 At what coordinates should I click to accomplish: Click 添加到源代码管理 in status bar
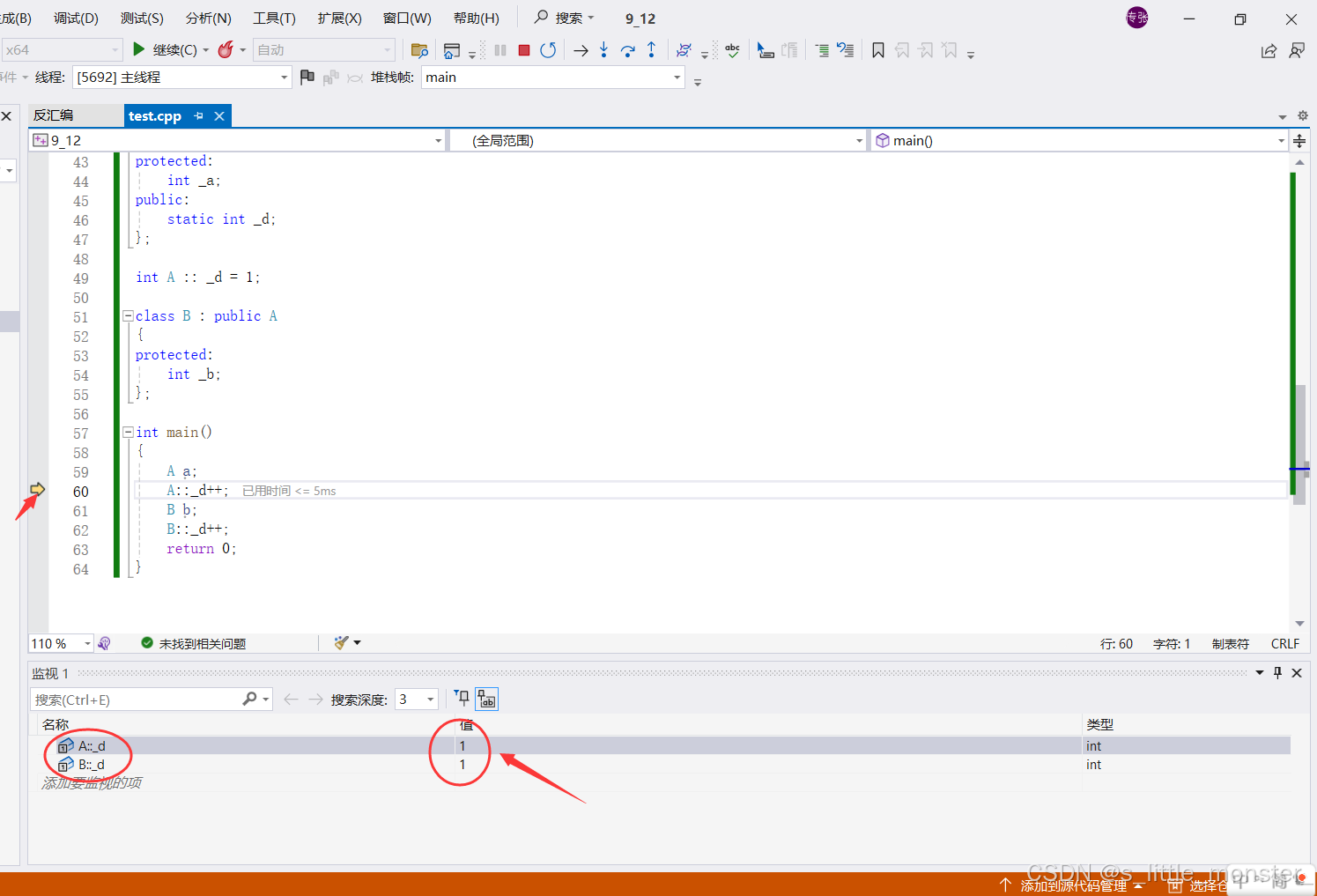pos(1073,885)
